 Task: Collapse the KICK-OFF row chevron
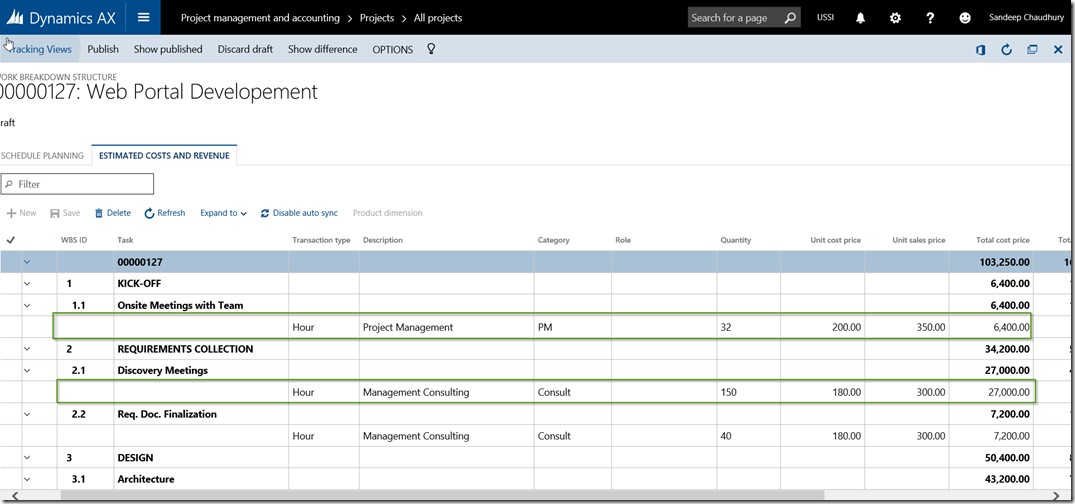27,284
